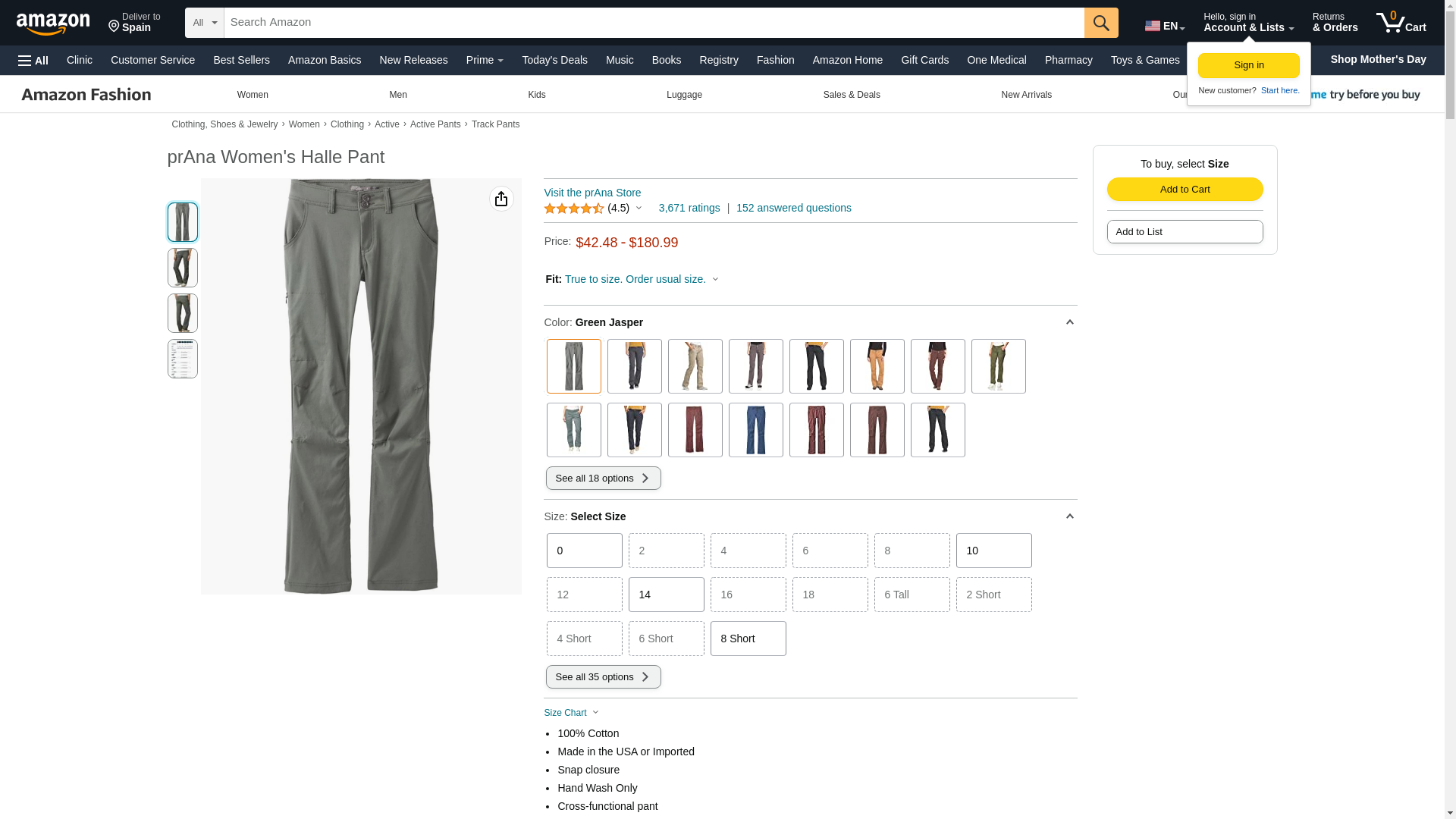
Task: Select size 14 option
Action: click(666, 595)
